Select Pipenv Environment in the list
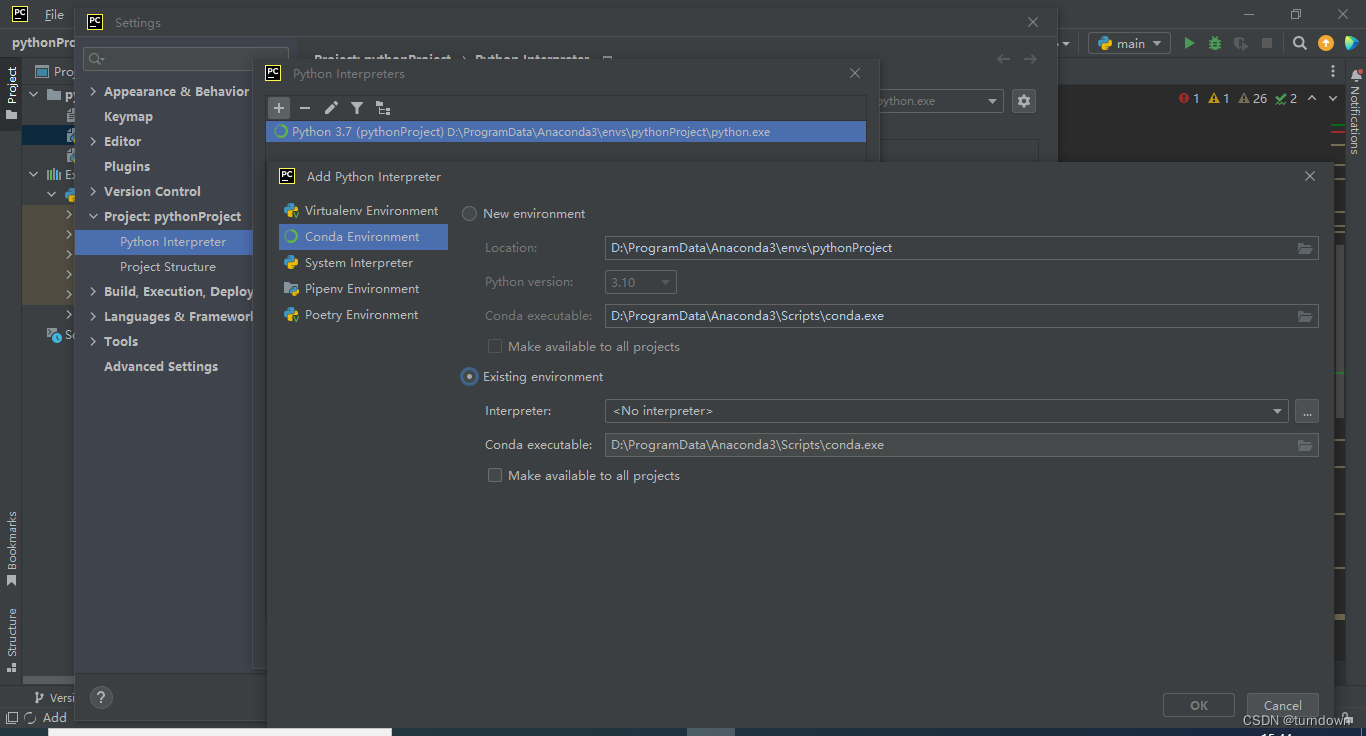This screenshot has width=1366, height=736. click(363, 289)
